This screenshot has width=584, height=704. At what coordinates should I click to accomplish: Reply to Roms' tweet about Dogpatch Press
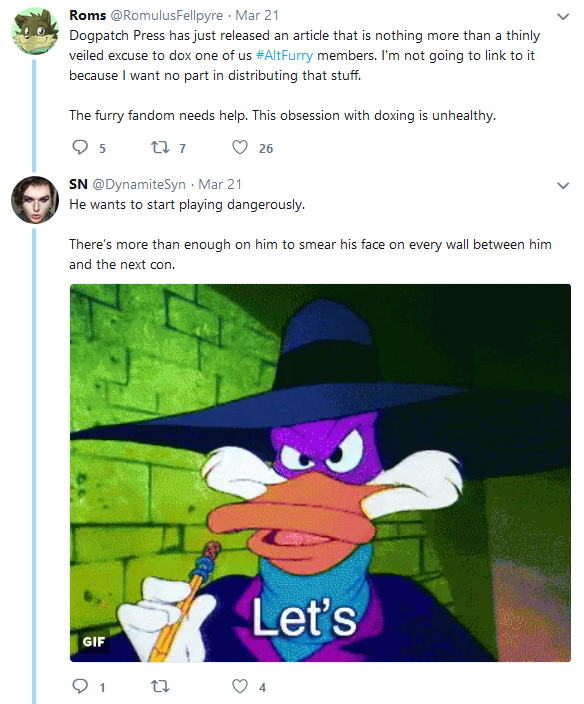tap(80, 147)
